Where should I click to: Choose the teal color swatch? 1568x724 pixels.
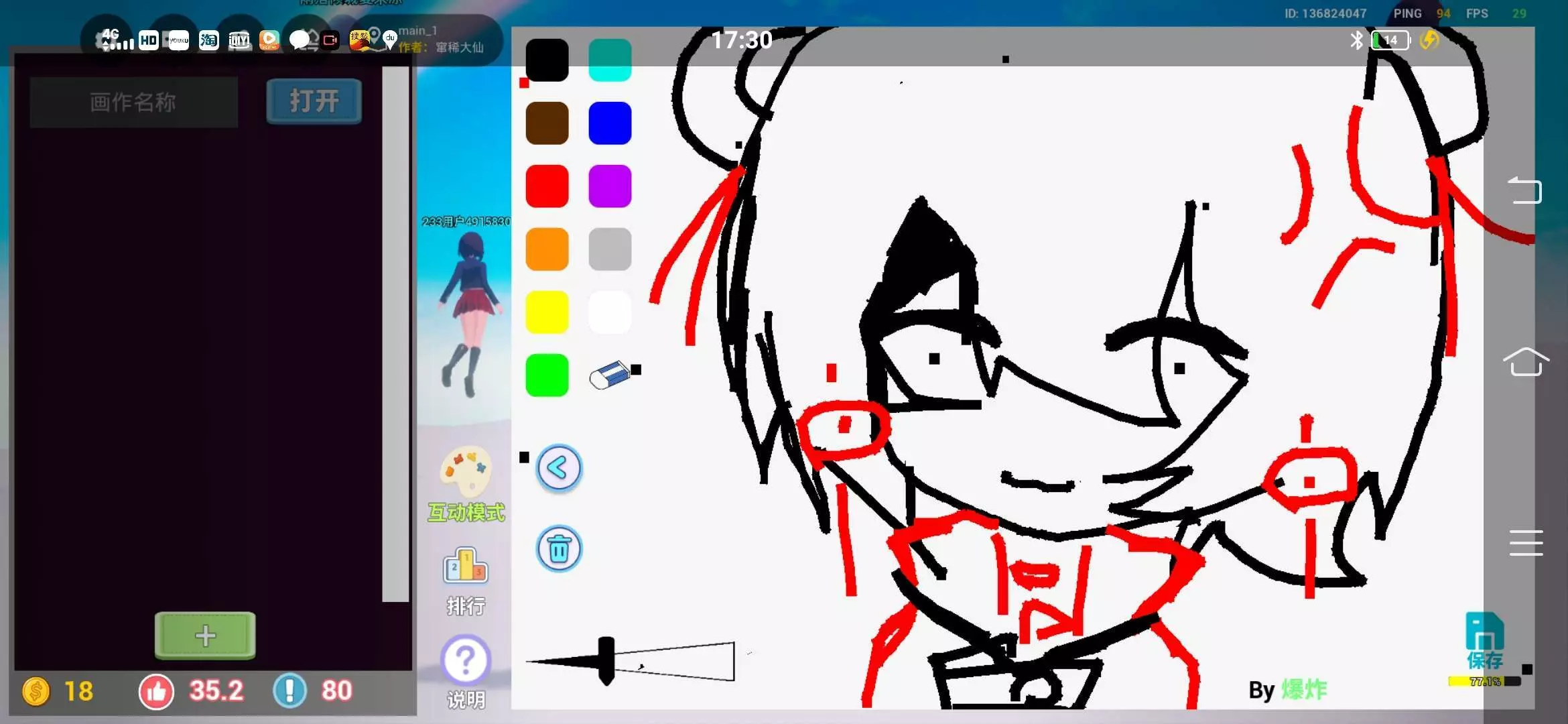[609, 60]
